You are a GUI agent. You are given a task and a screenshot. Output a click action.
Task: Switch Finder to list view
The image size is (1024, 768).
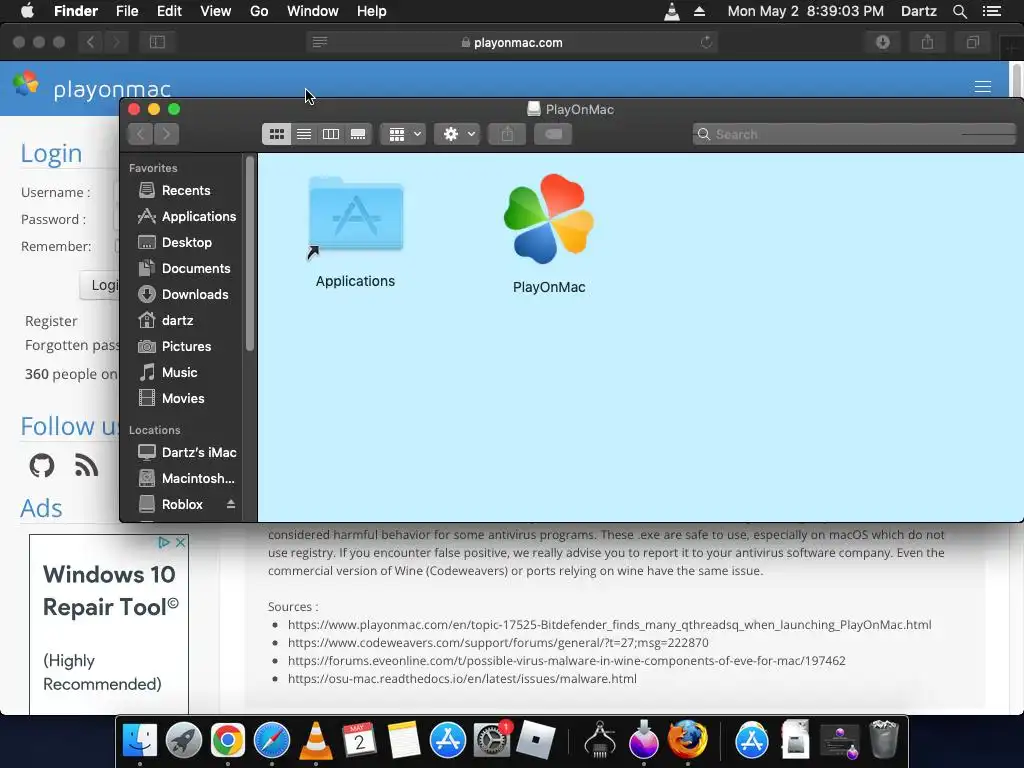tap(304, 134)
